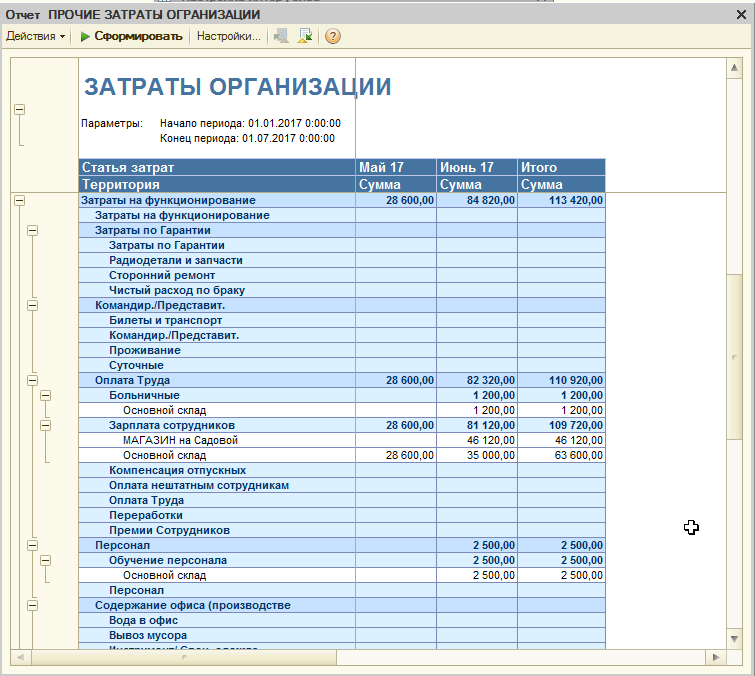Image resolution: width=755 pixels, height=676 pixels.
Task: Collapse the Оплата Труда group
Action: pos(32,380)
